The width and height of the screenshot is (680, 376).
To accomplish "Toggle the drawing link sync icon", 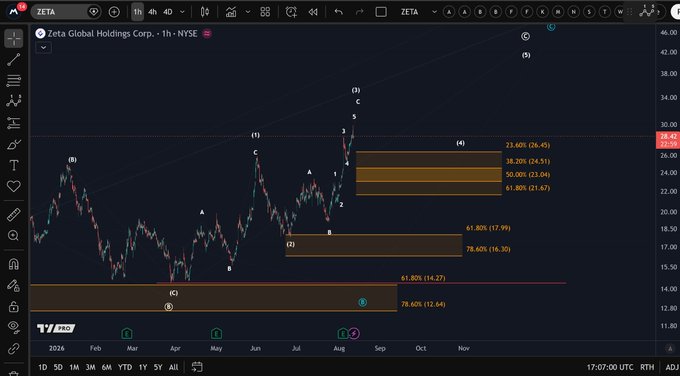I will (x=13, y=348).
